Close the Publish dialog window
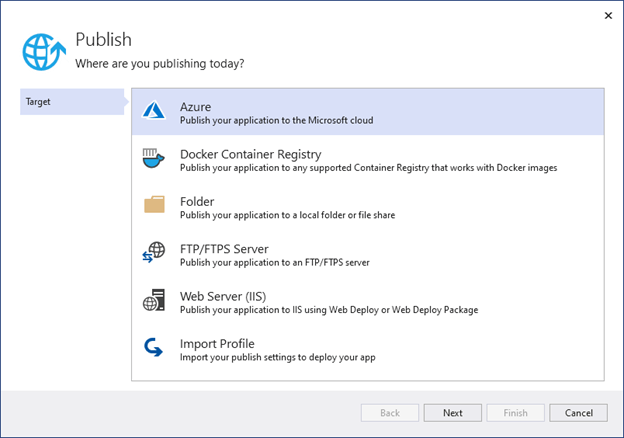The image size is (624, 438). click(x=609, y=15)
